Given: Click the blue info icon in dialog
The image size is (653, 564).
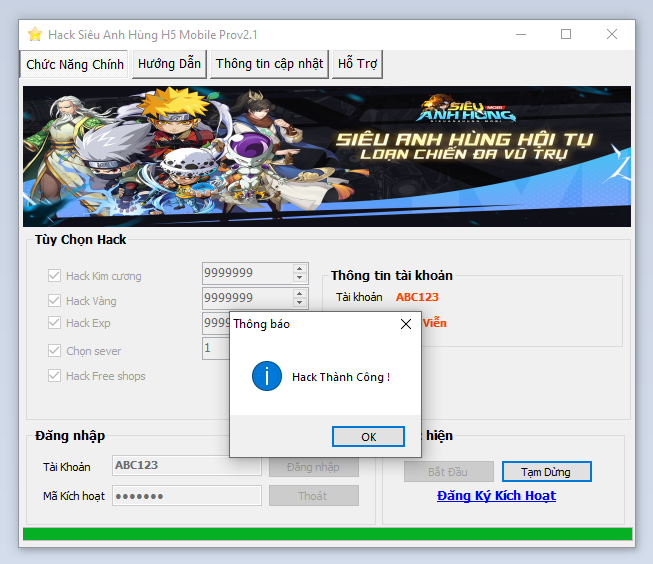Looking at the screenshot, I should coord(267,376).
